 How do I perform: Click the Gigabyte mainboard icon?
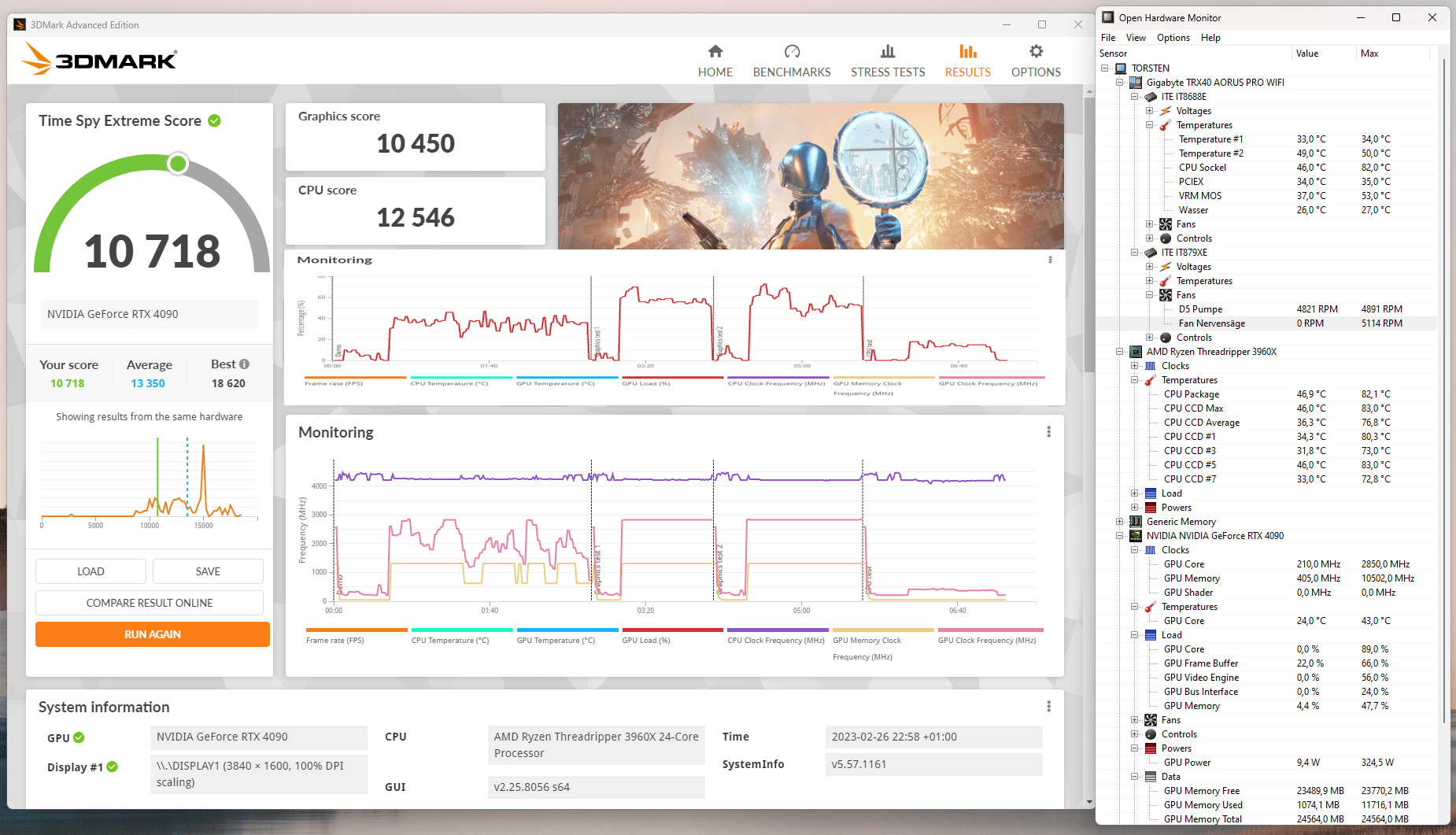(1136, 83)
